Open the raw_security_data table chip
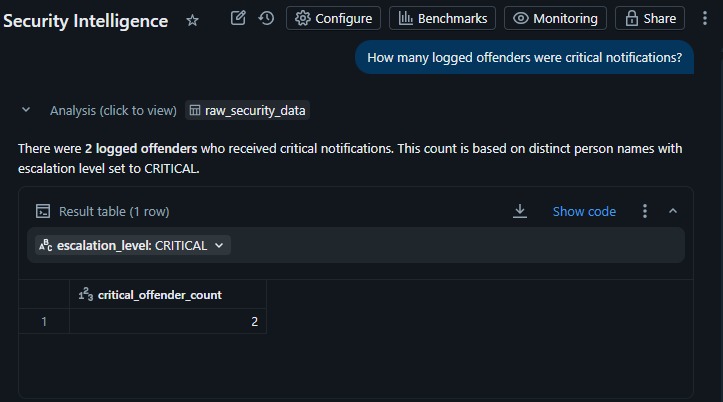The width and height of the screenshot is (723, 402). click(x=248, y=111)
